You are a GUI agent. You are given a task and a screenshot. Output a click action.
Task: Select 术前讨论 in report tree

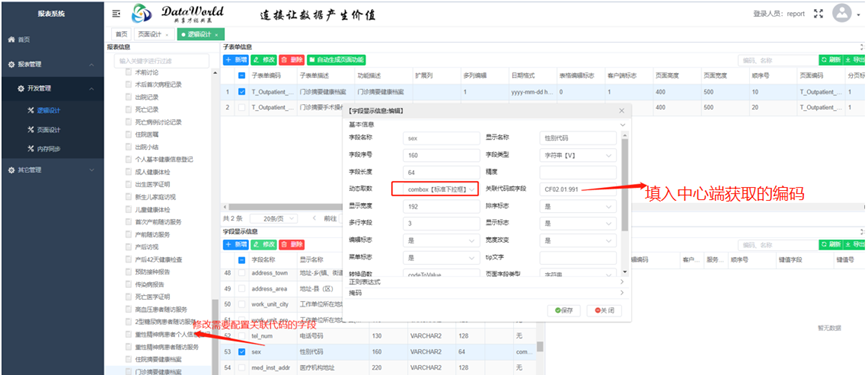(x=146, y=72)
